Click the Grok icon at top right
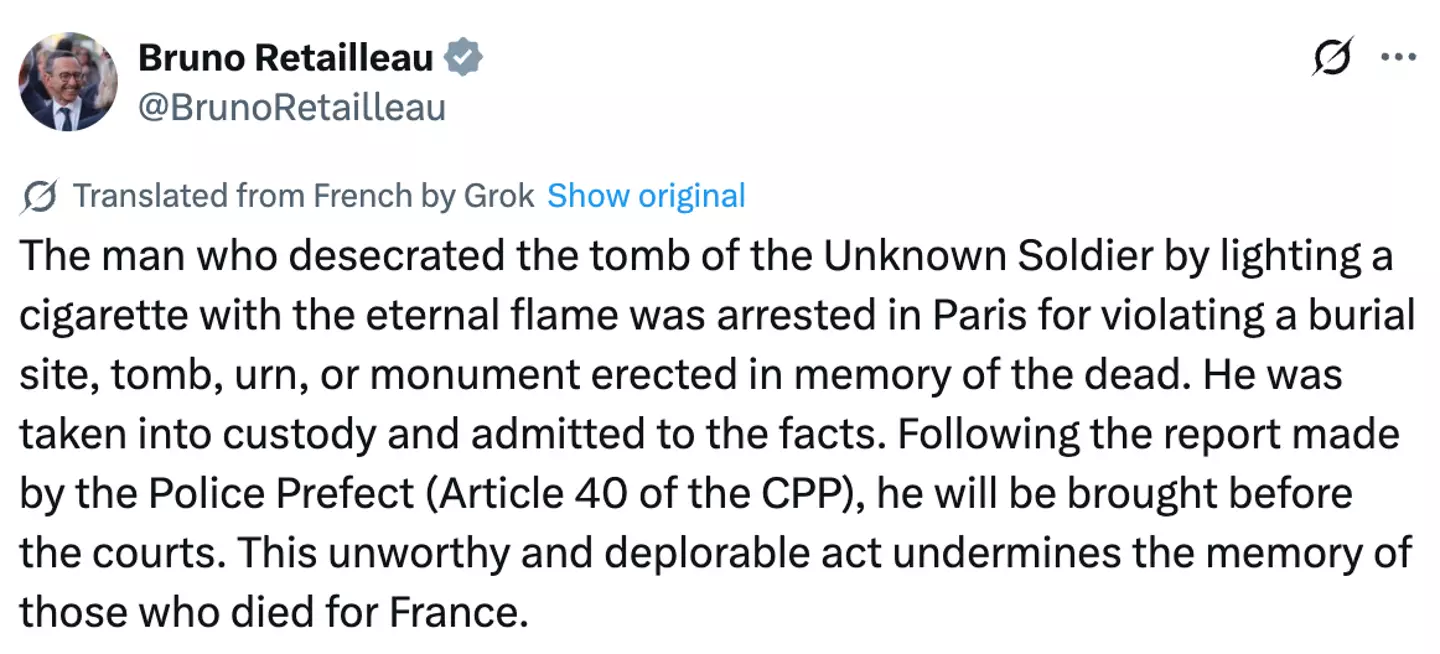 [1332, 57]
